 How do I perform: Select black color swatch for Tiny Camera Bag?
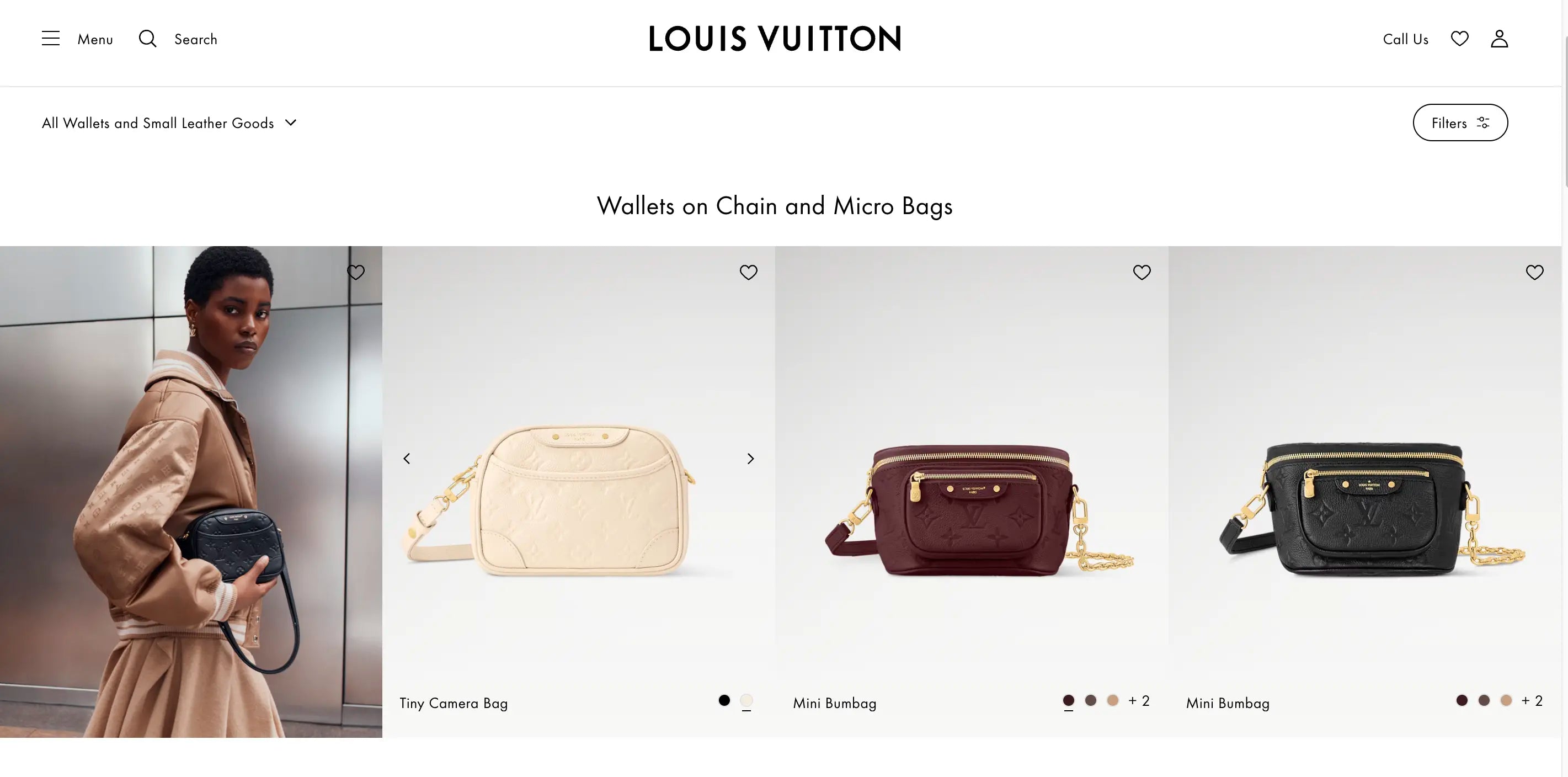[x=724, y=700]
